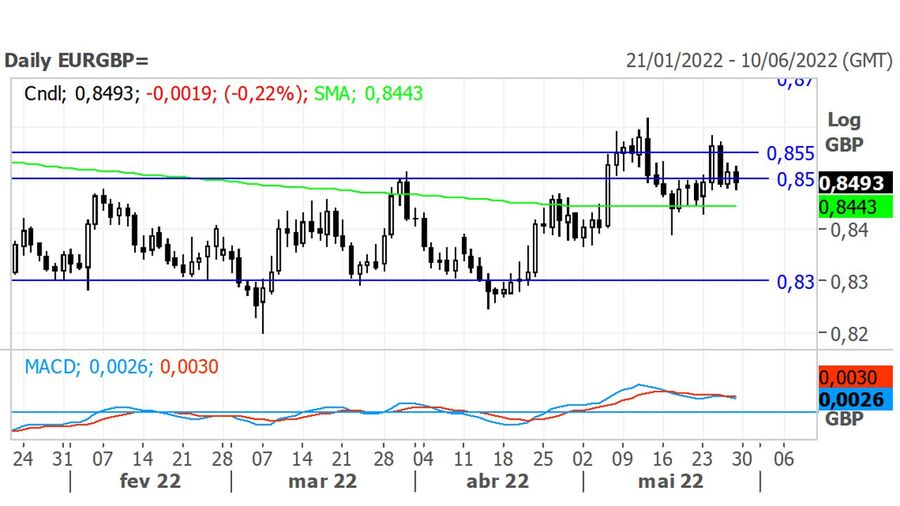This screenshot has height=506, width=900.
Task: Click the abr 22 month label
Action: [498, 481]
